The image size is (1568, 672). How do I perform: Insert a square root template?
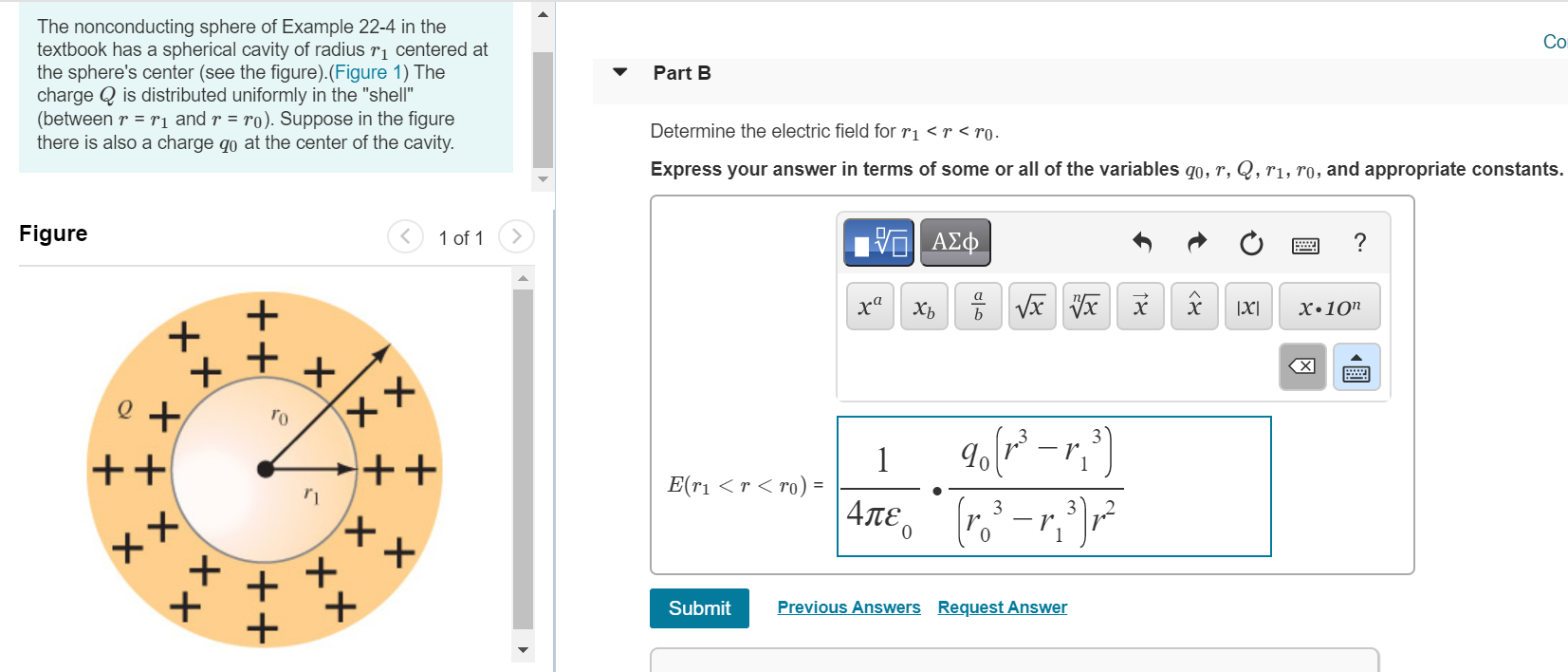(x=1031, y=306)
